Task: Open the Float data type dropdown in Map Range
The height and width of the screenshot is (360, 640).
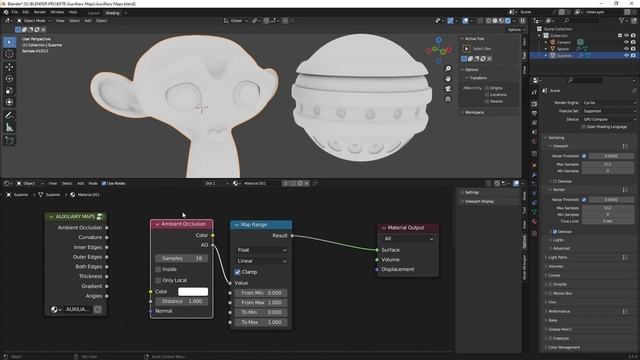Action: (x=261, y=250)
